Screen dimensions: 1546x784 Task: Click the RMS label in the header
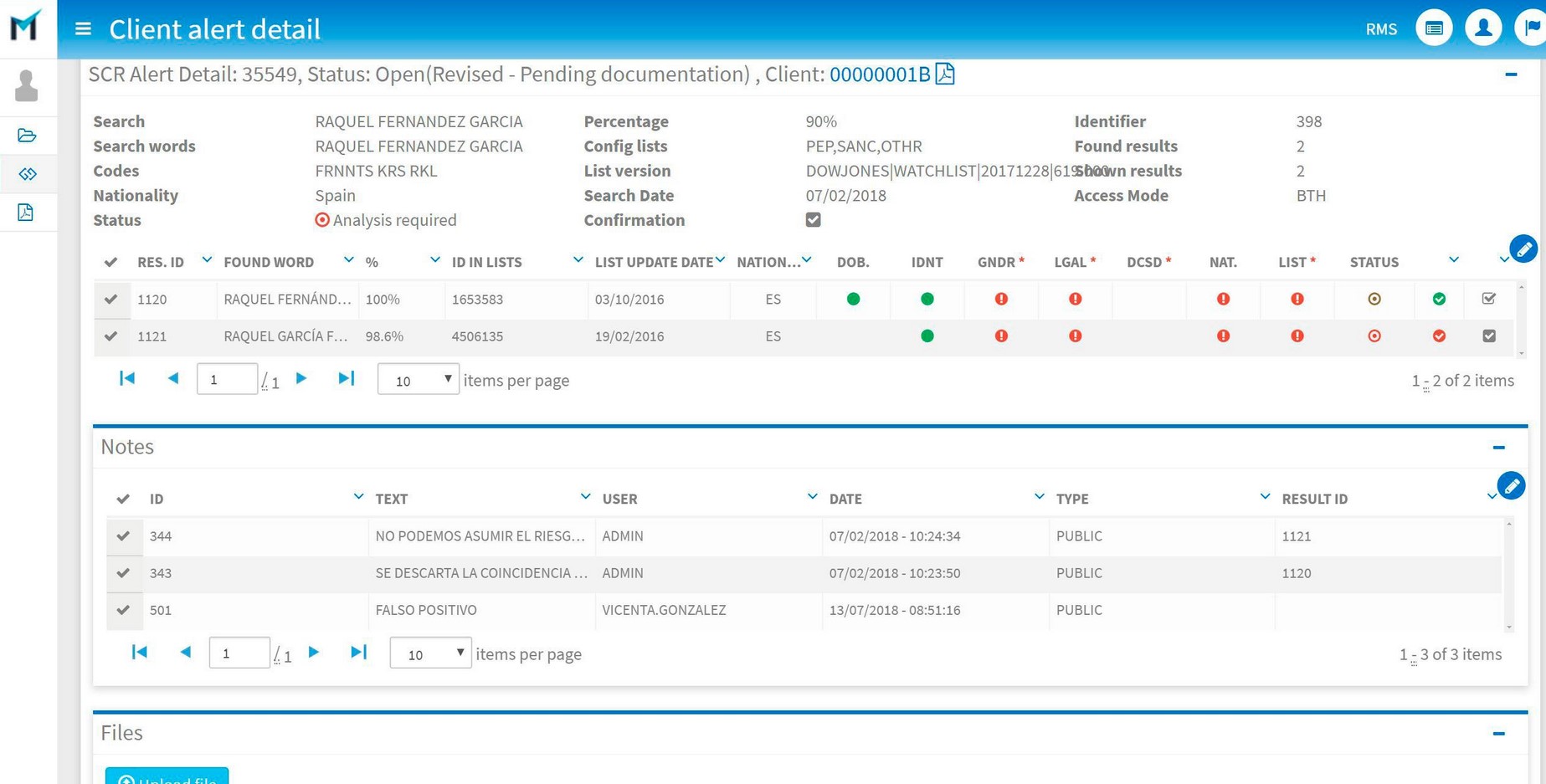click(1380, 28)
